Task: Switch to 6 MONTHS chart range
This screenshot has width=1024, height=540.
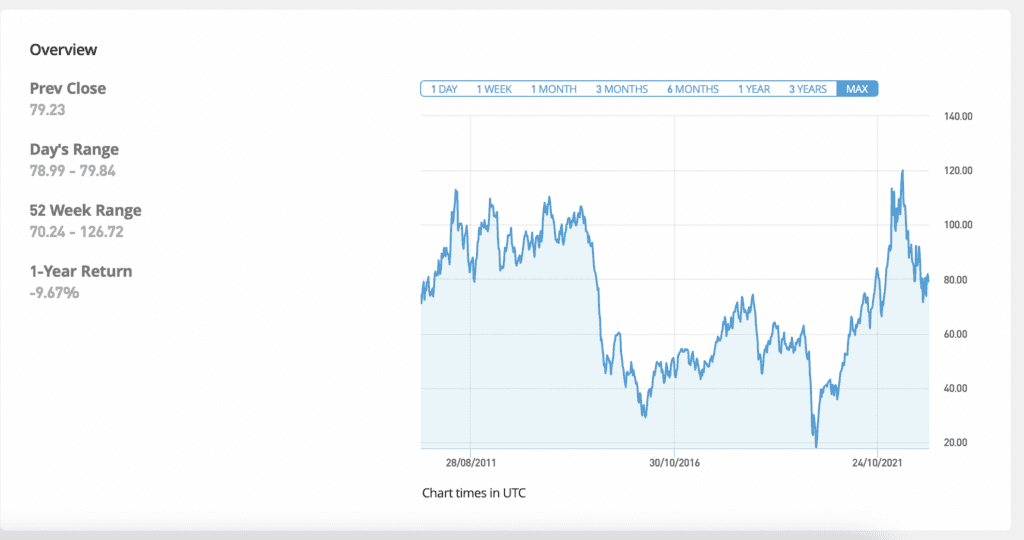Action: (x=693, y=89)
